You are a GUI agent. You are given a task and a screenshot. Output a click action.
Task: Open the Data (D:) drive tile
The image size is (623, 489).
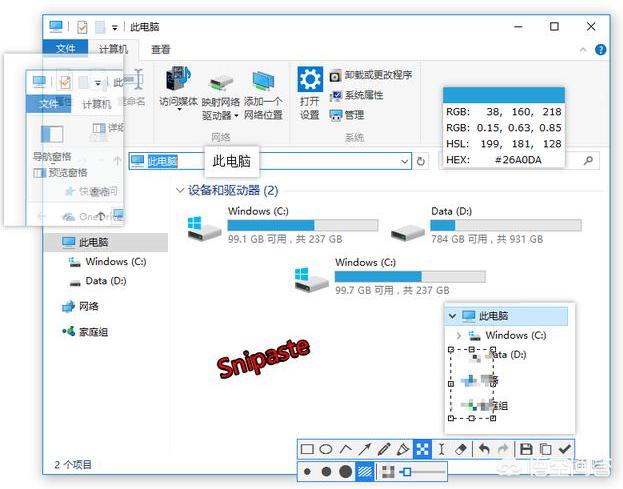point(486,225)
